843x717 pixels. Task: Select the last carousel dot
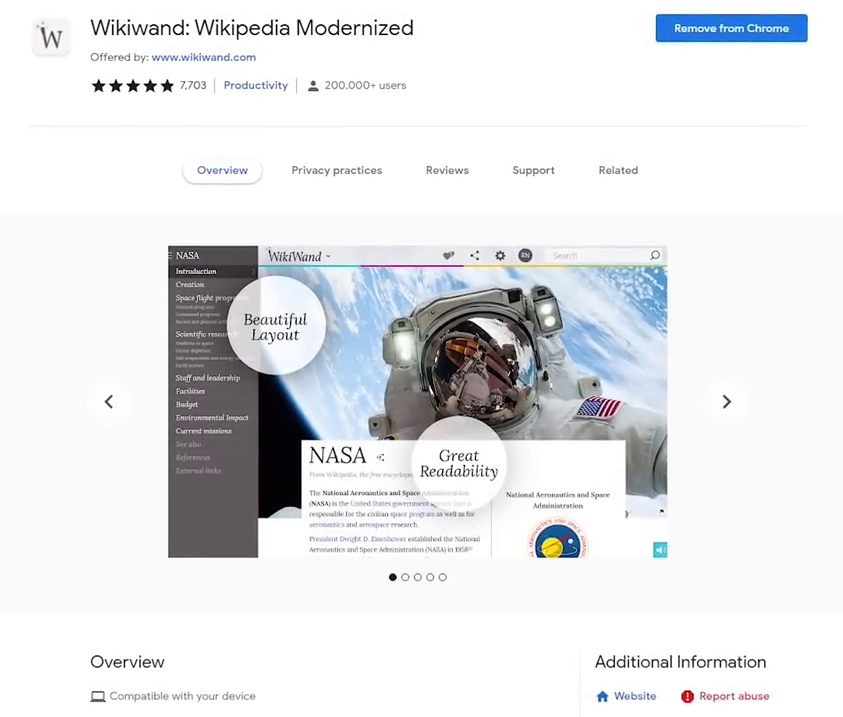coord(442,577)
